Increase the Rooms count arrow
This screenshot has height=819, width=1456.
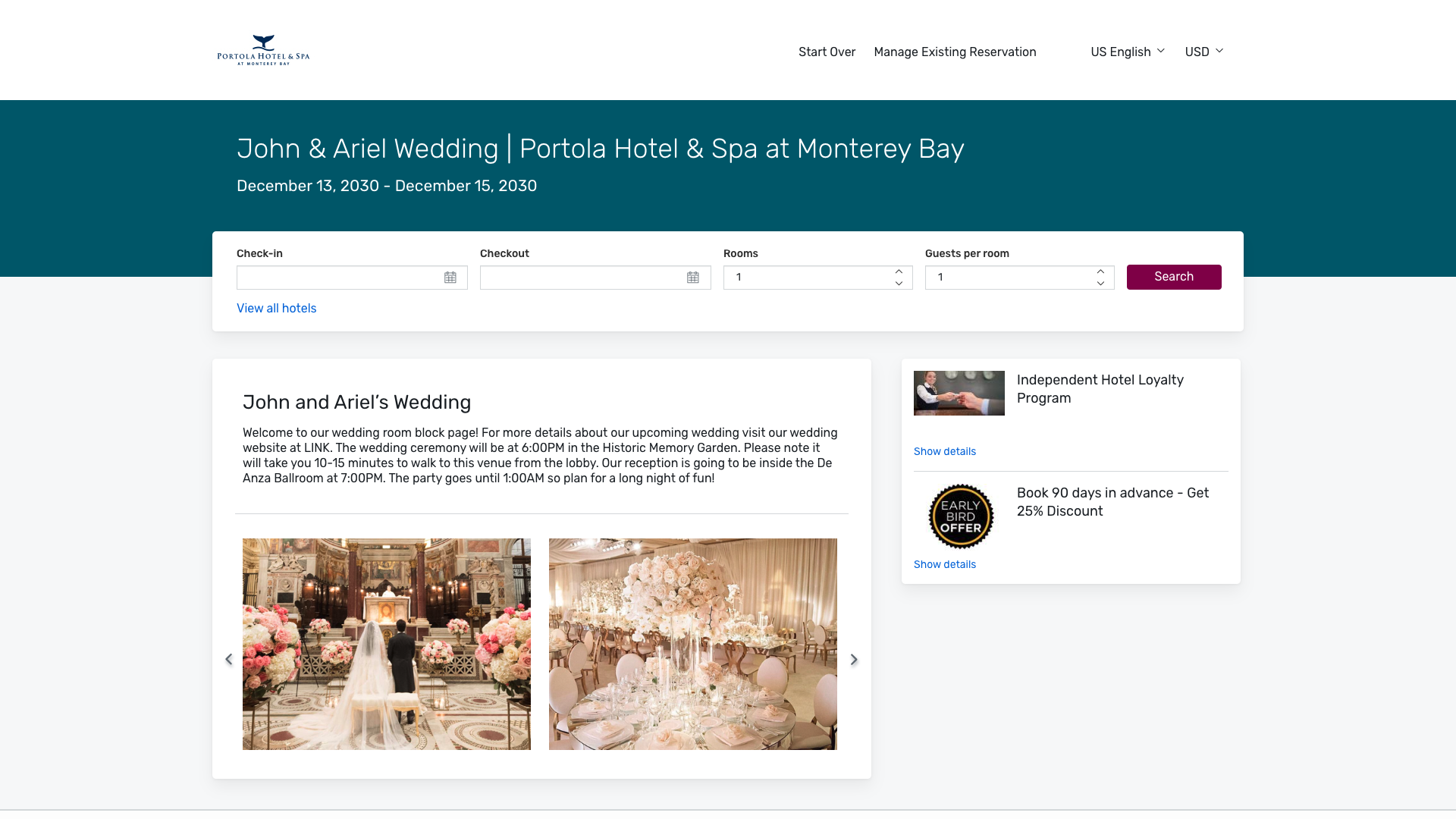pyautogui.click(x=899, y=271)
